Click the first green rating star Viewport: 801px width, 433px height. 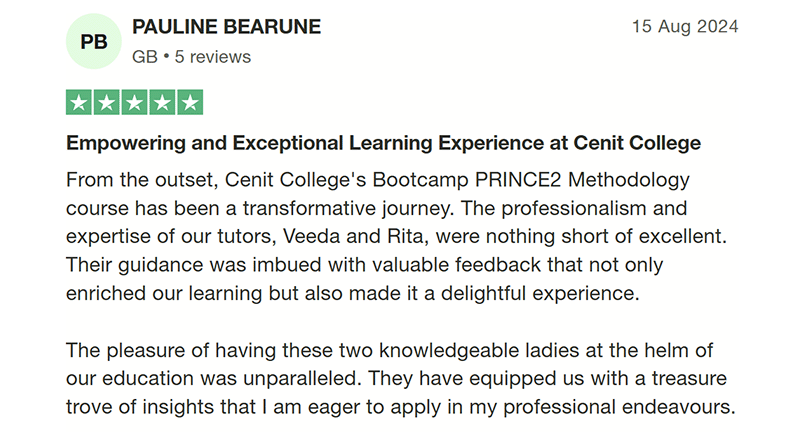pos(79,102)
